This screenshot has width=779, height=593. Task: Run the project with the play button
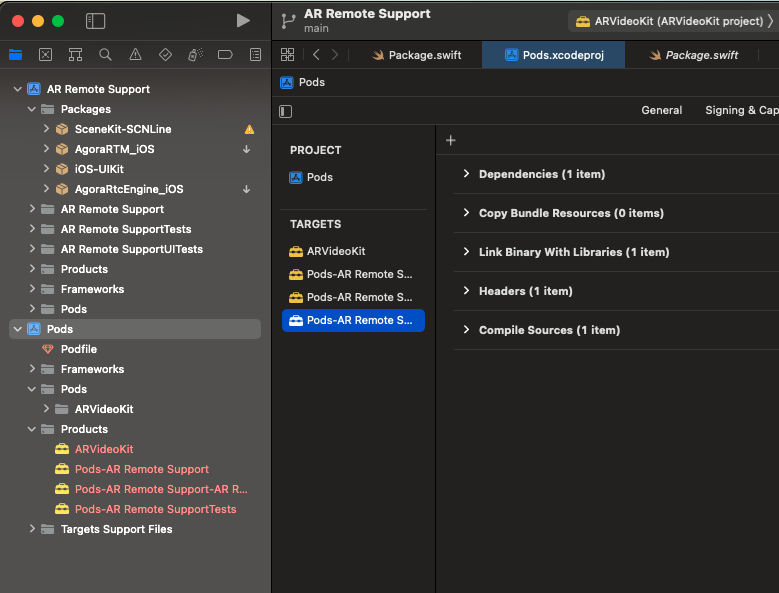tap(242, 21)
